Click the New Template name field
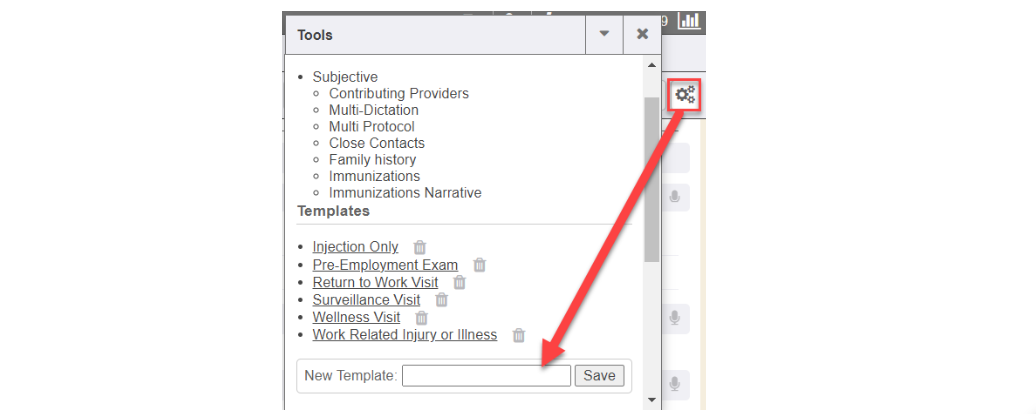The width and height of the screenshot is (1036, 414). tap(486, 376)
